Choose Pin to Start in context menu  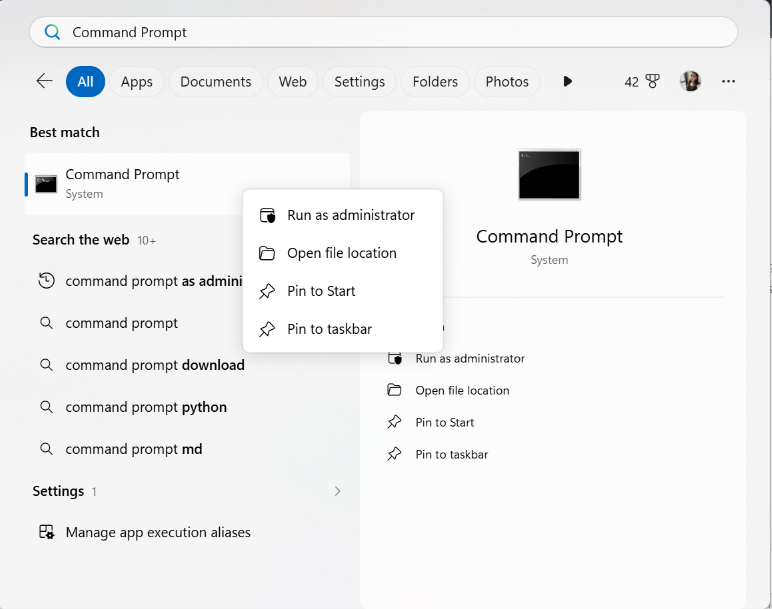click(343, 291)
